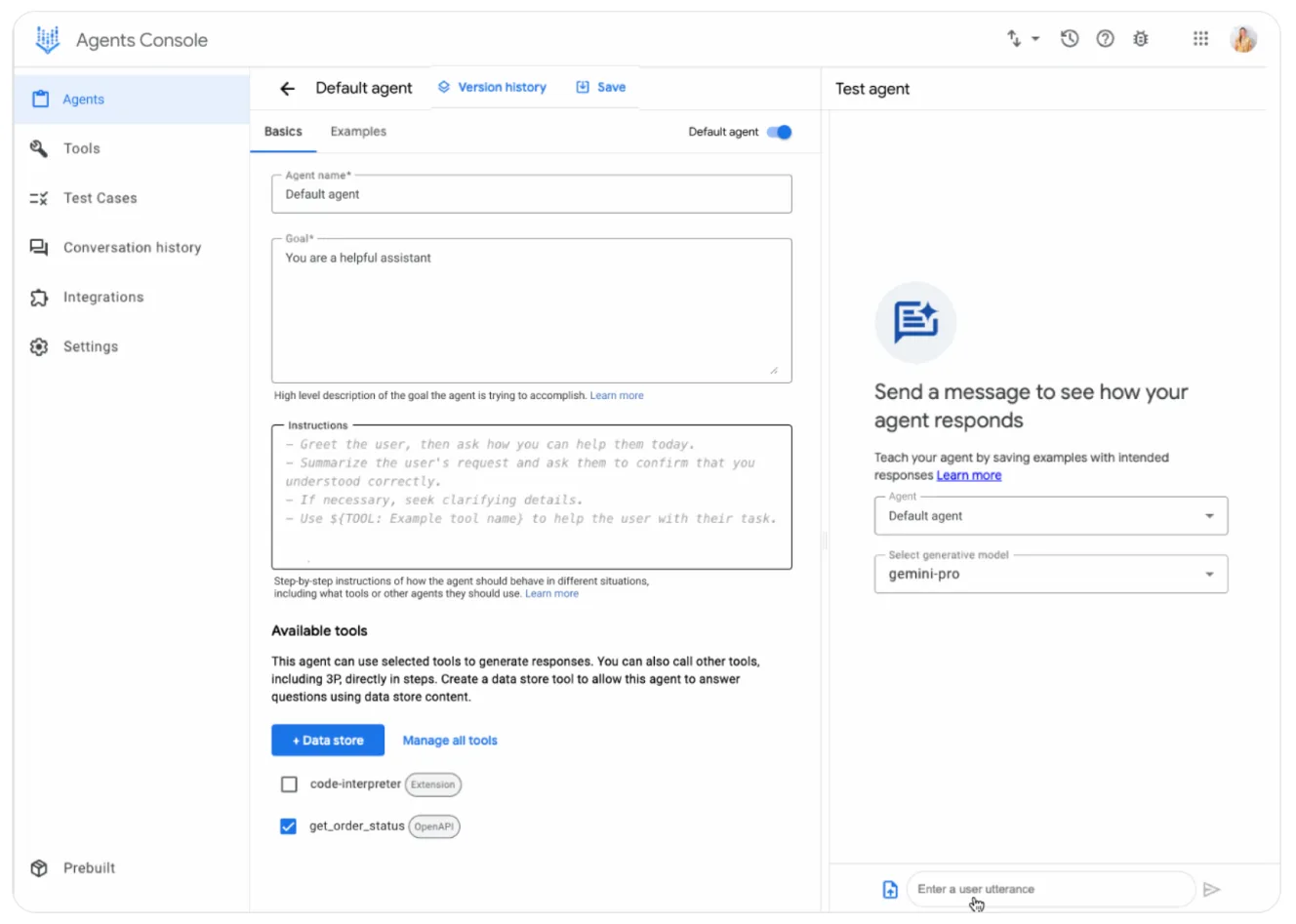The height and width of the screenshot is (924, 1296).
Task: Open the Google apps grid icon
Action: click(x=1200, y=39)
